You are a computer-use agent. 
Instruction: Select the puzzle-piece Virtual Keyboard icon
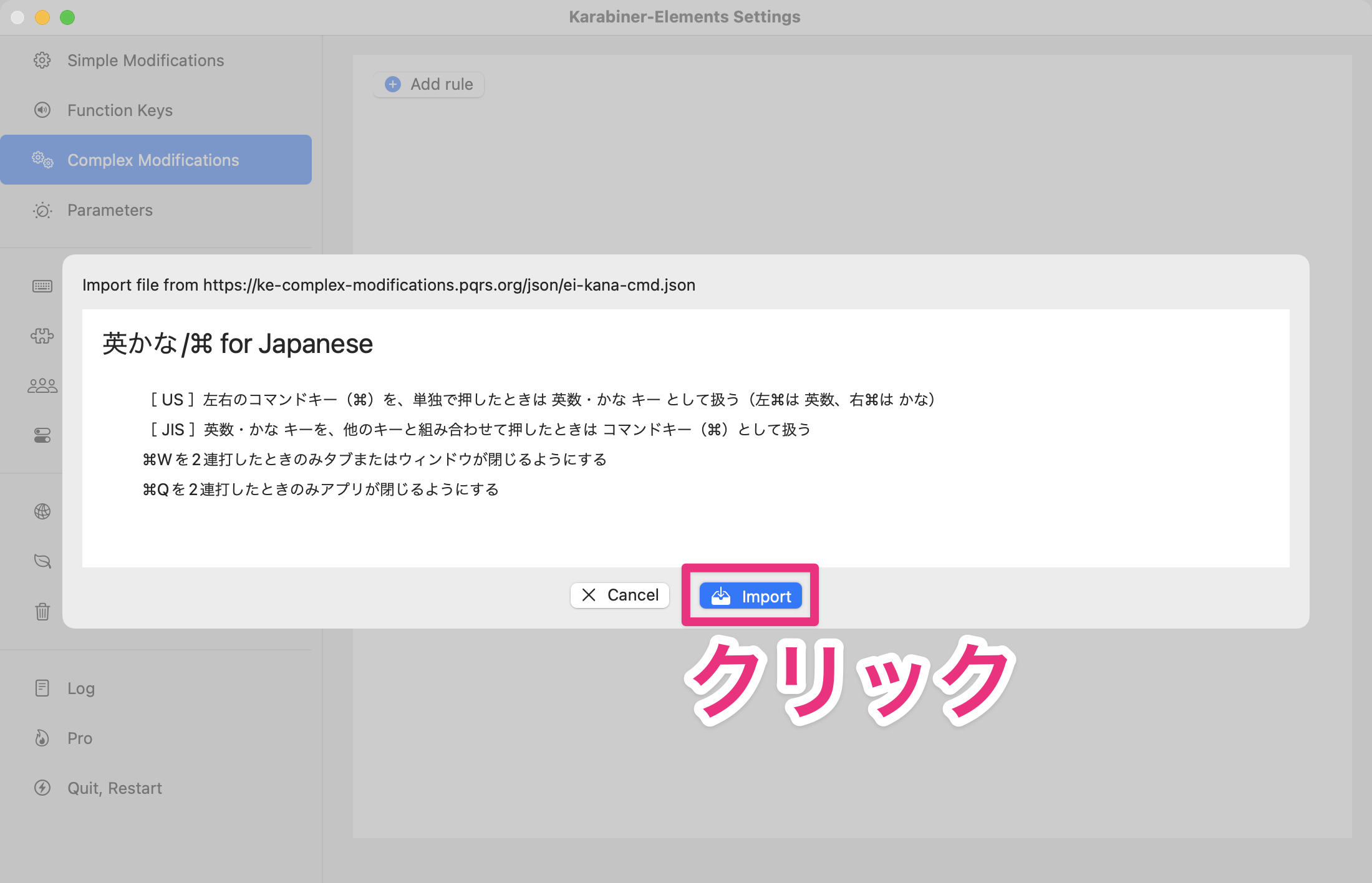click(x=42, y=336)
